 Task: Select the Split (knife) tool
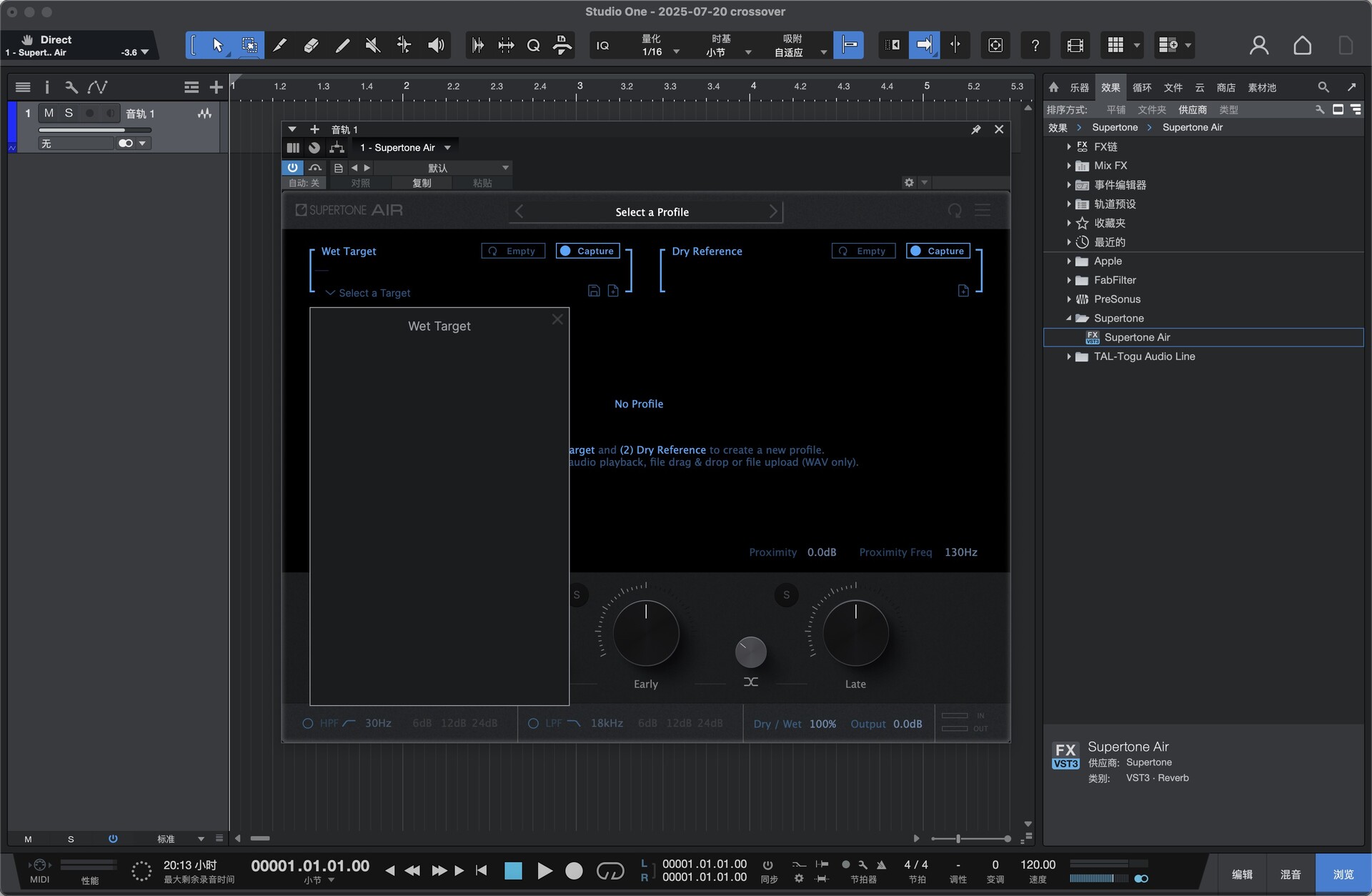tap(280, 45)
